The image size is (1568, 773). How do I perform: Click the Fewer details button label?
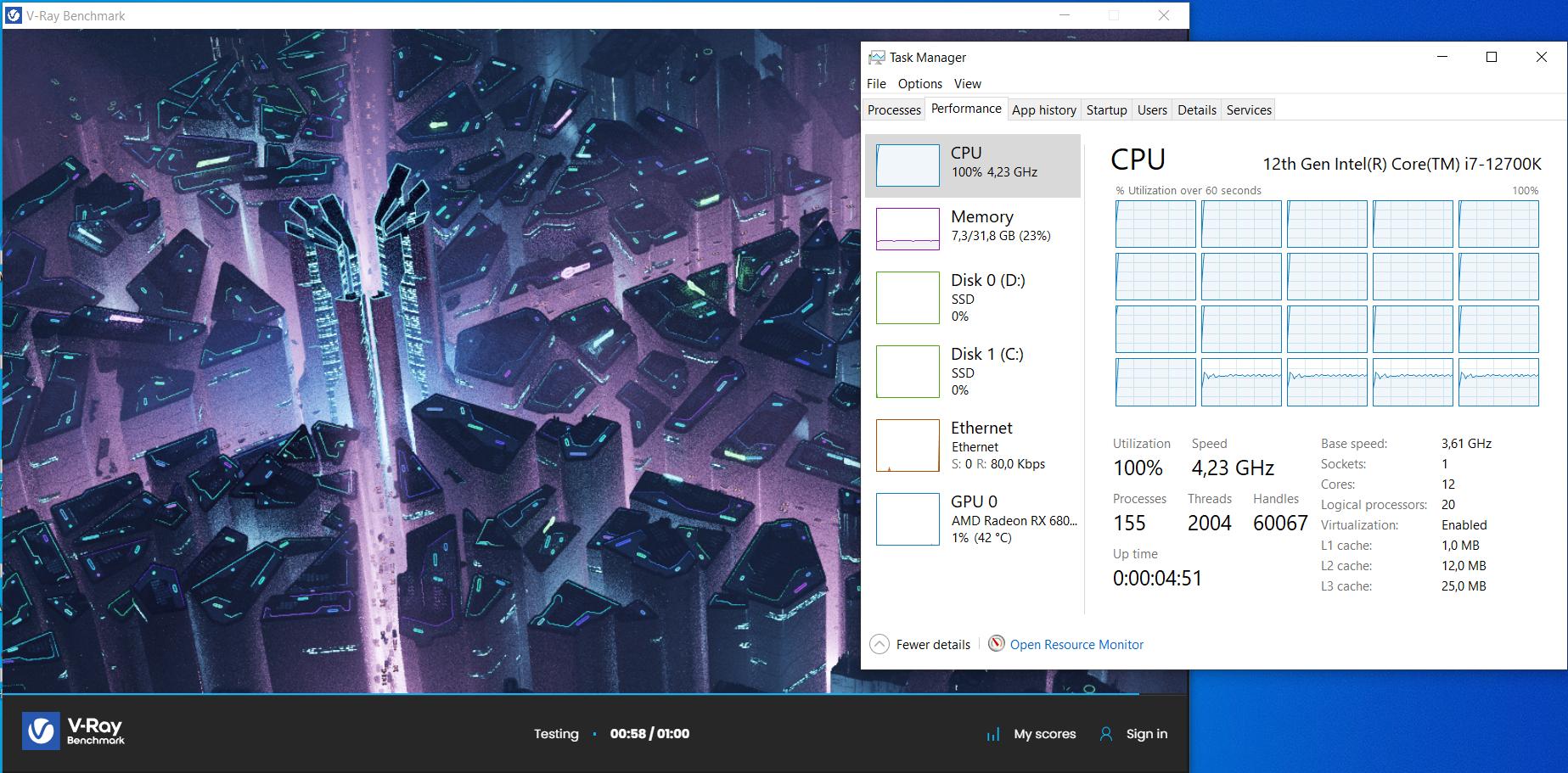point(933,645)
